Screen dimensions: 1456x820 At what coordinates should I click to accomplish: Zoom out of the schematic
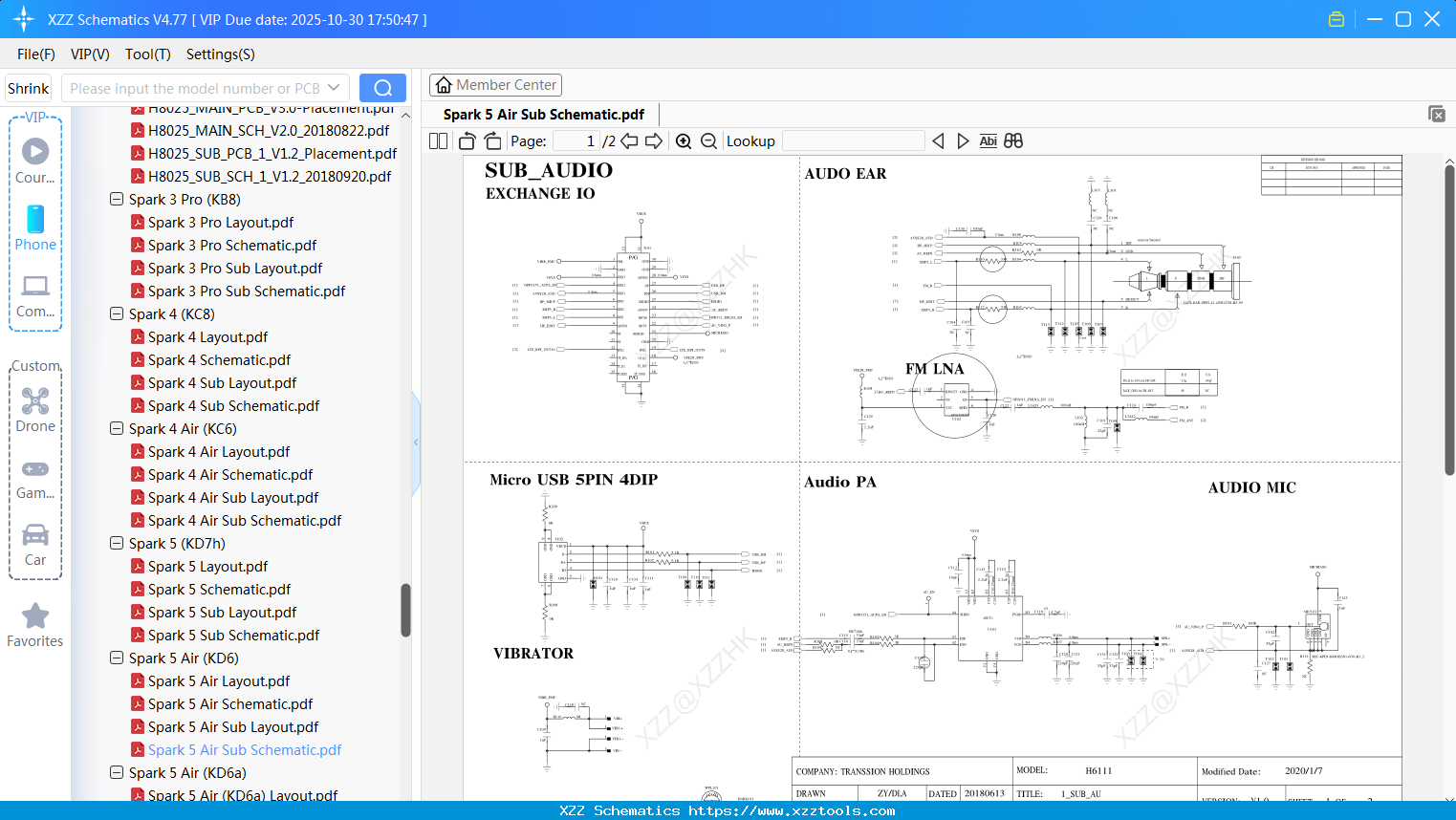point(707,140)
